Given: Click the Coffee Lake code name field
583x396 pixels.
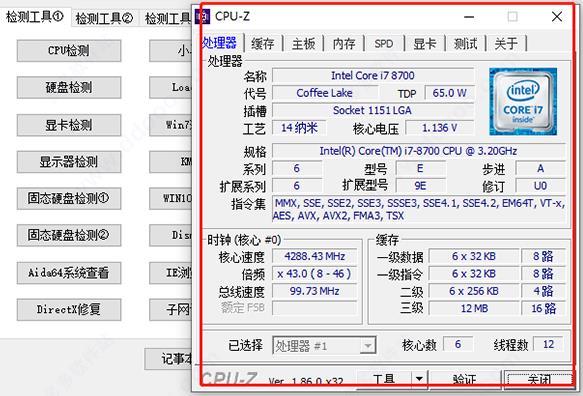Looking at the screenshot, I should pos(325,93).
